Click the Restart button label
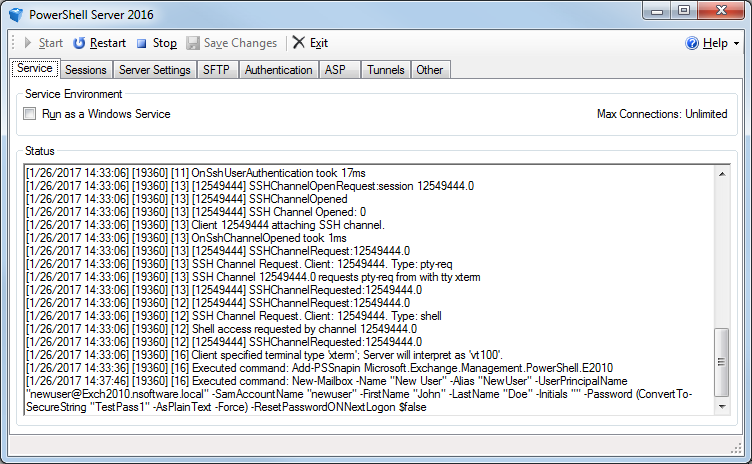Screen dimensions: 752x464 pos(108,43)
